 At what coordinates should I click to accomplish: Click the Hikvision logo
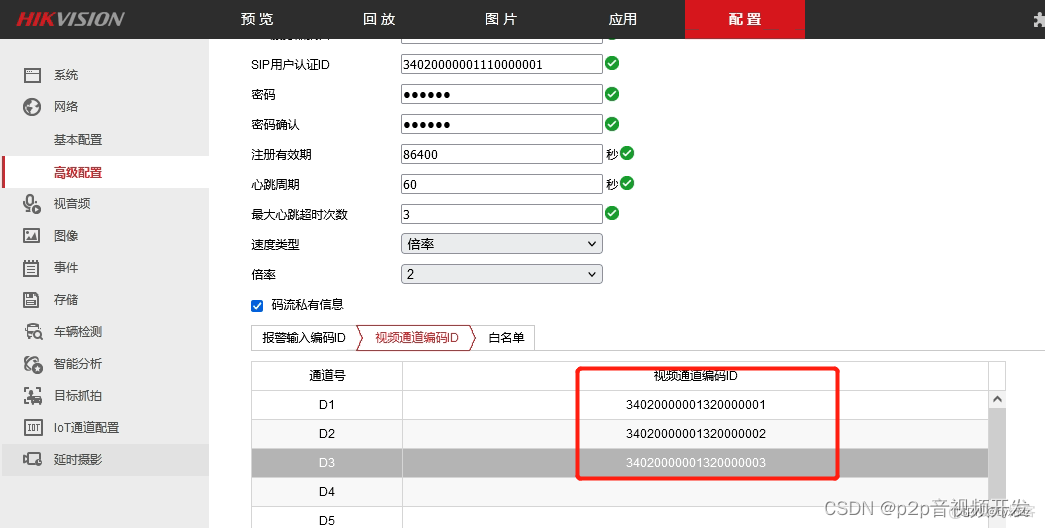click(70, 19)
